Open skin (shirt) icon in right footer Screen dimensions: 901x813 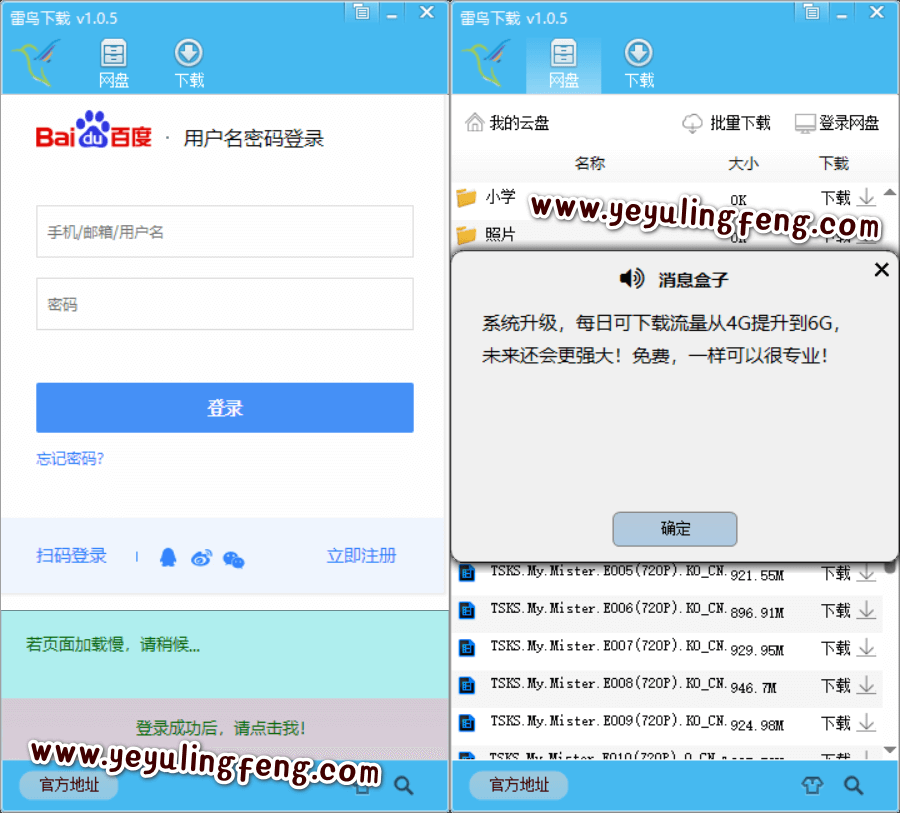(x=812, y=785)
